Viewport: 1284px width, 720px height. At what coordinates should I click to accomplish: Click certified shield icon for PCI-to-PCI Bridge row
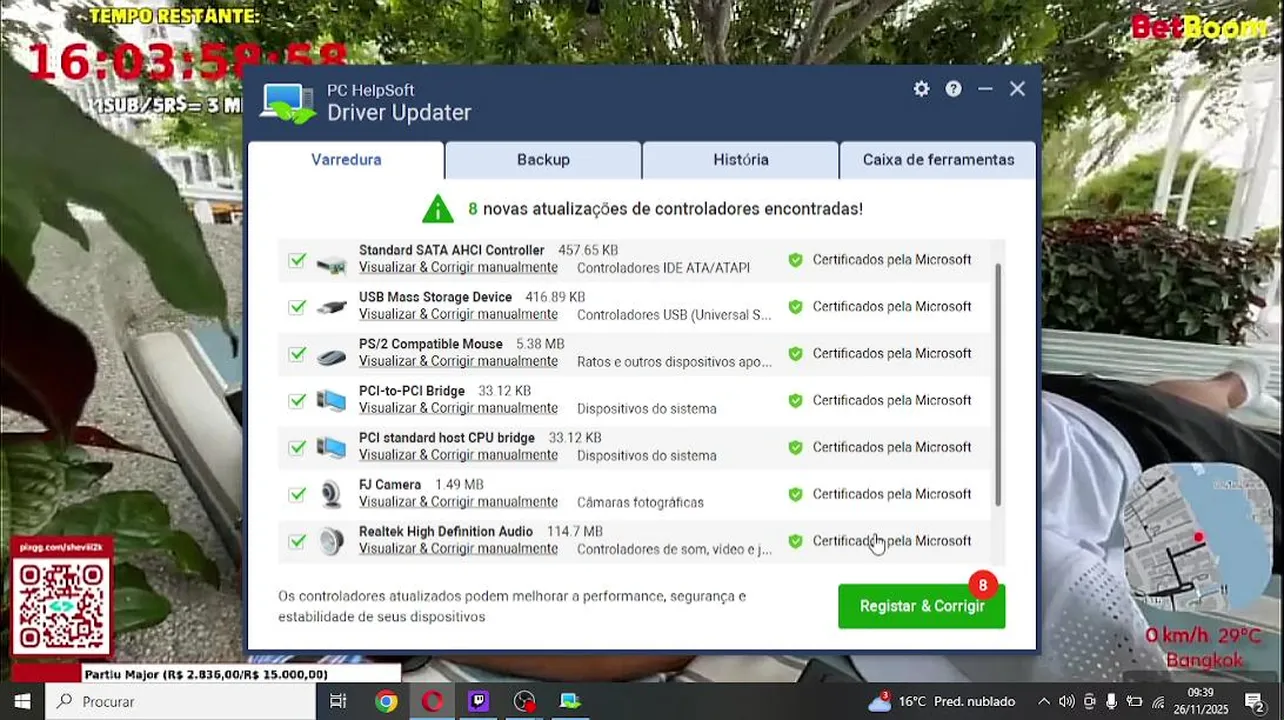point(795,401)
